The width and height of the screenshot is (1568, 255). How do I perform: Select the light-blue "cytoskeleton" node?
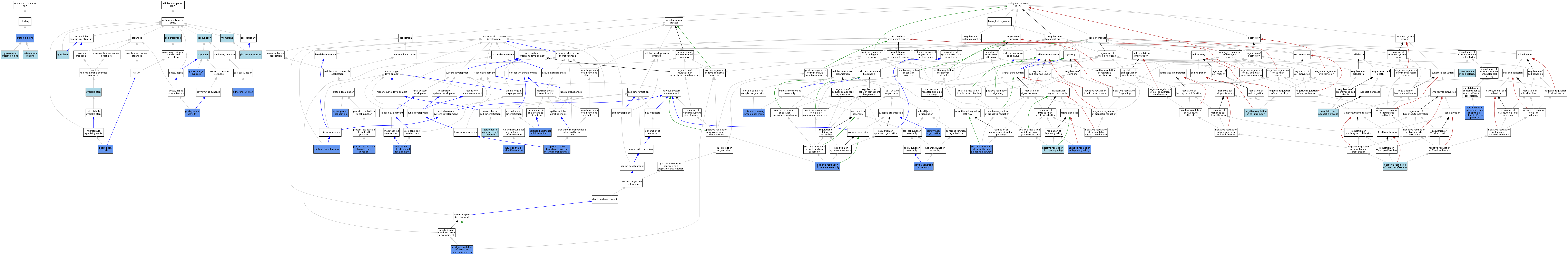pyautogui.click(x=93, y=92)
